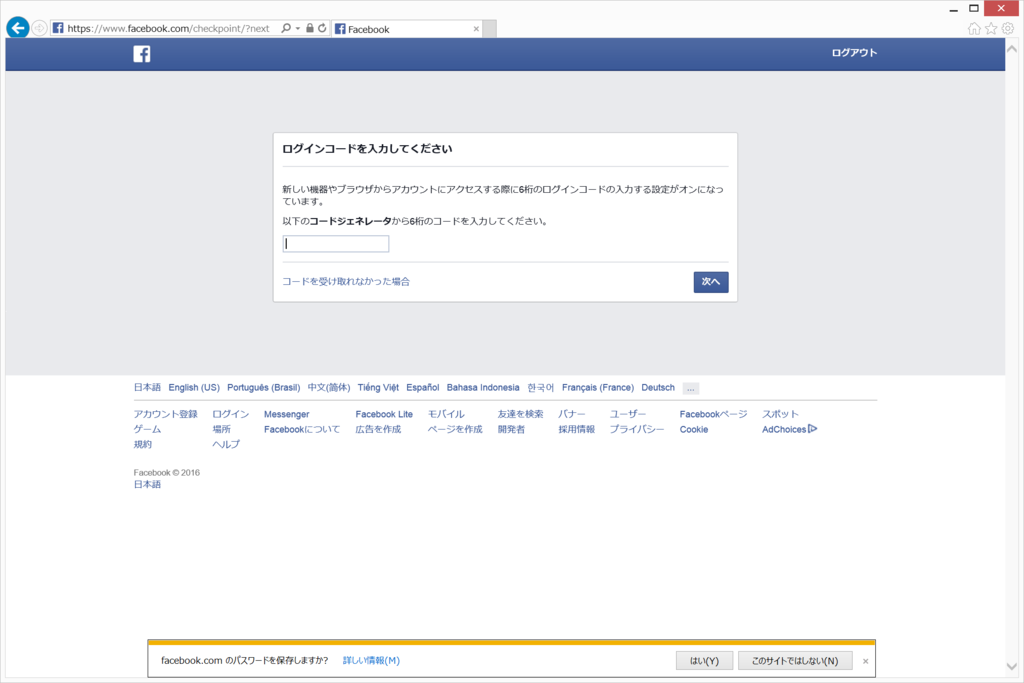The width and height of the screenshot is (1024, 683).
Task: Select the Facebook browser tab
Action: pos(406,29)
